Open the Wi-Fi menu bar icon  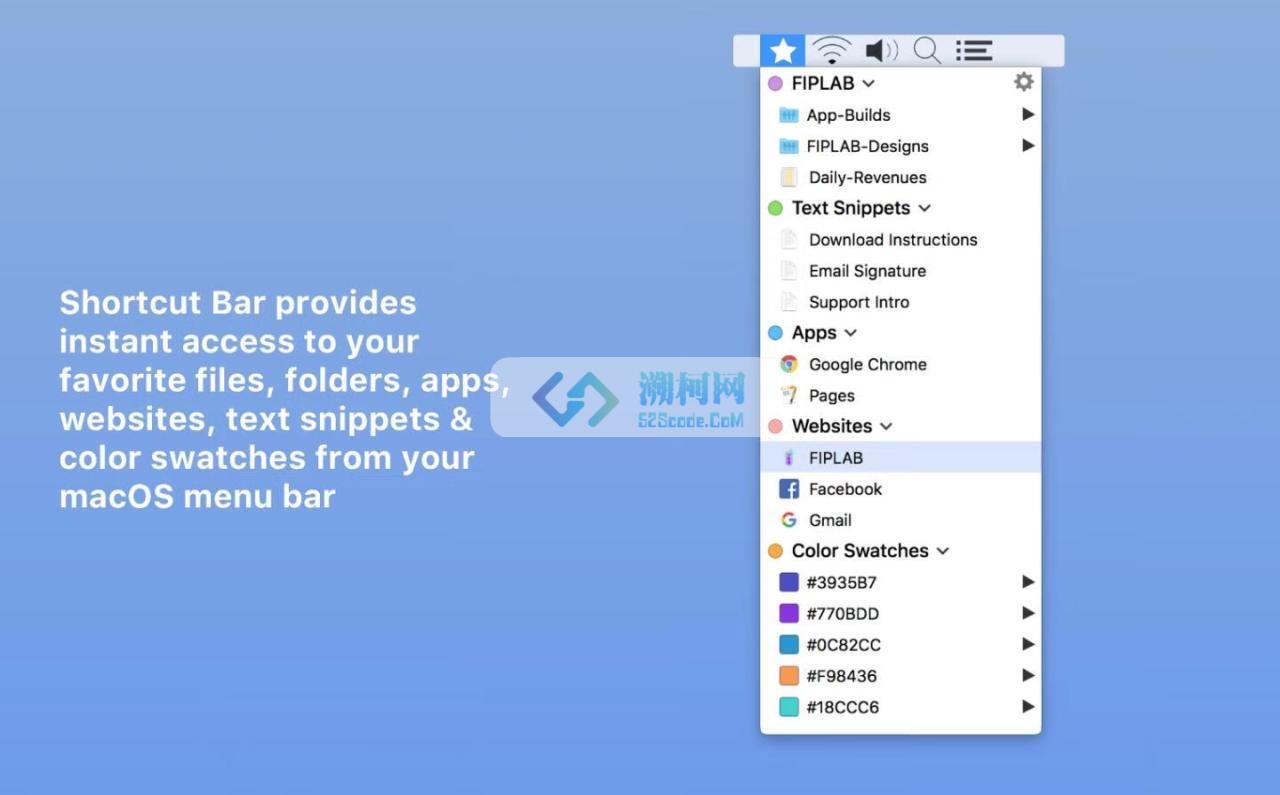(x=831, y=50)
